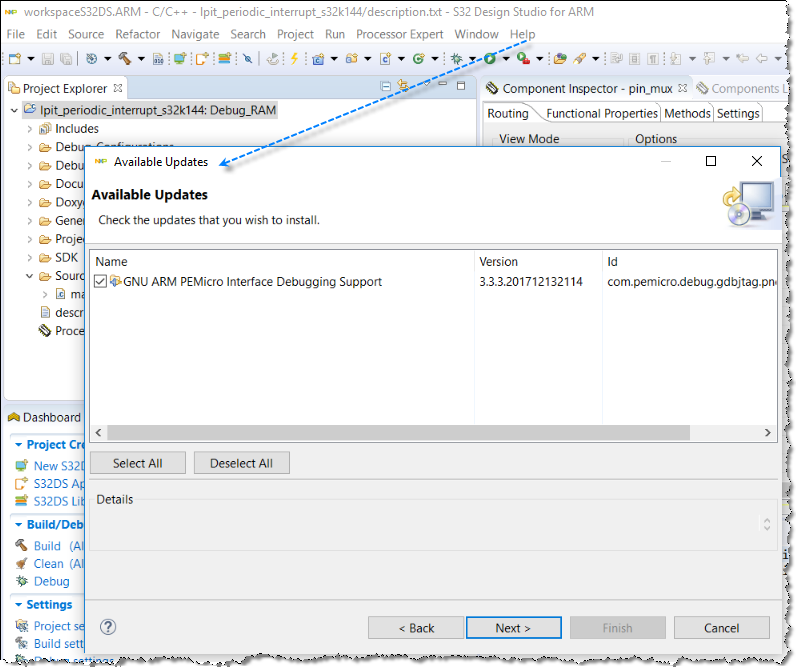Click the yellow lightning flash icon

(294, 59)
